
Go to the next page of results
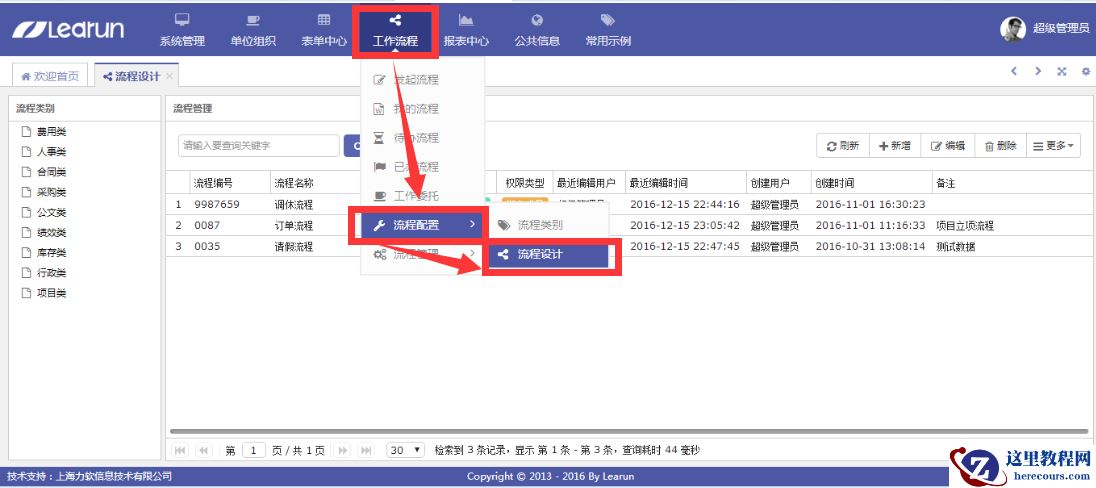342,450
